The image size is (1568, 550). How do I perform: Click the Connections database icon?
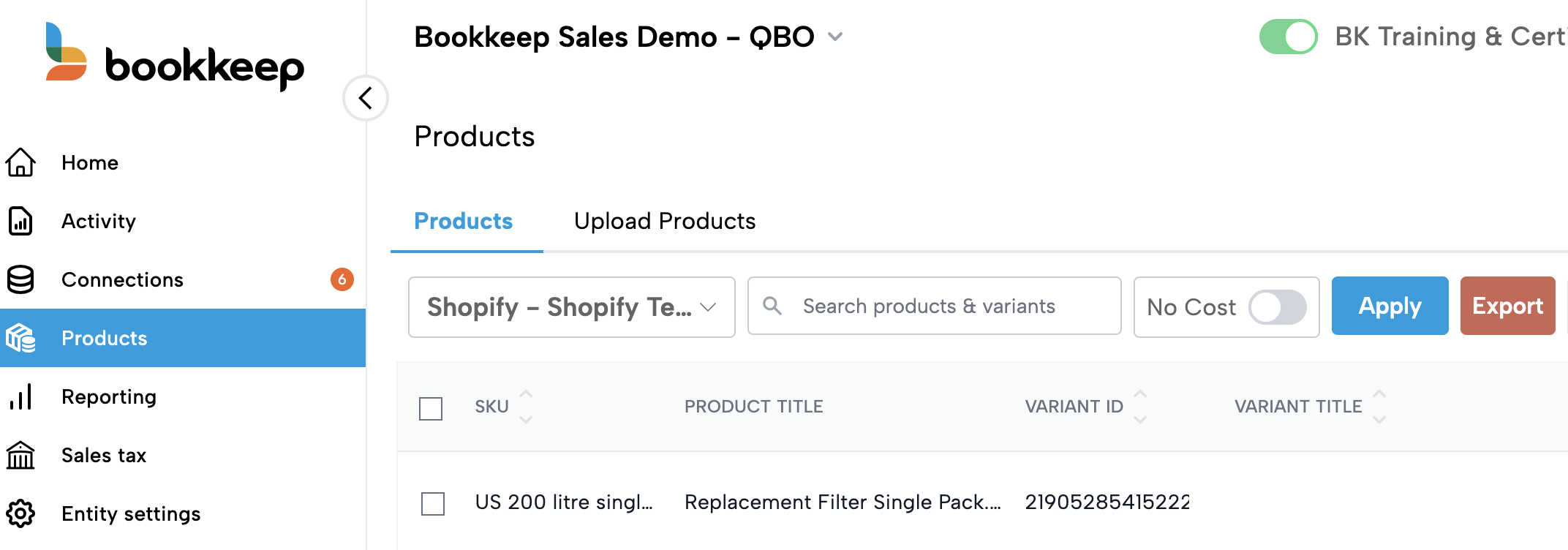tap(20, 279)
